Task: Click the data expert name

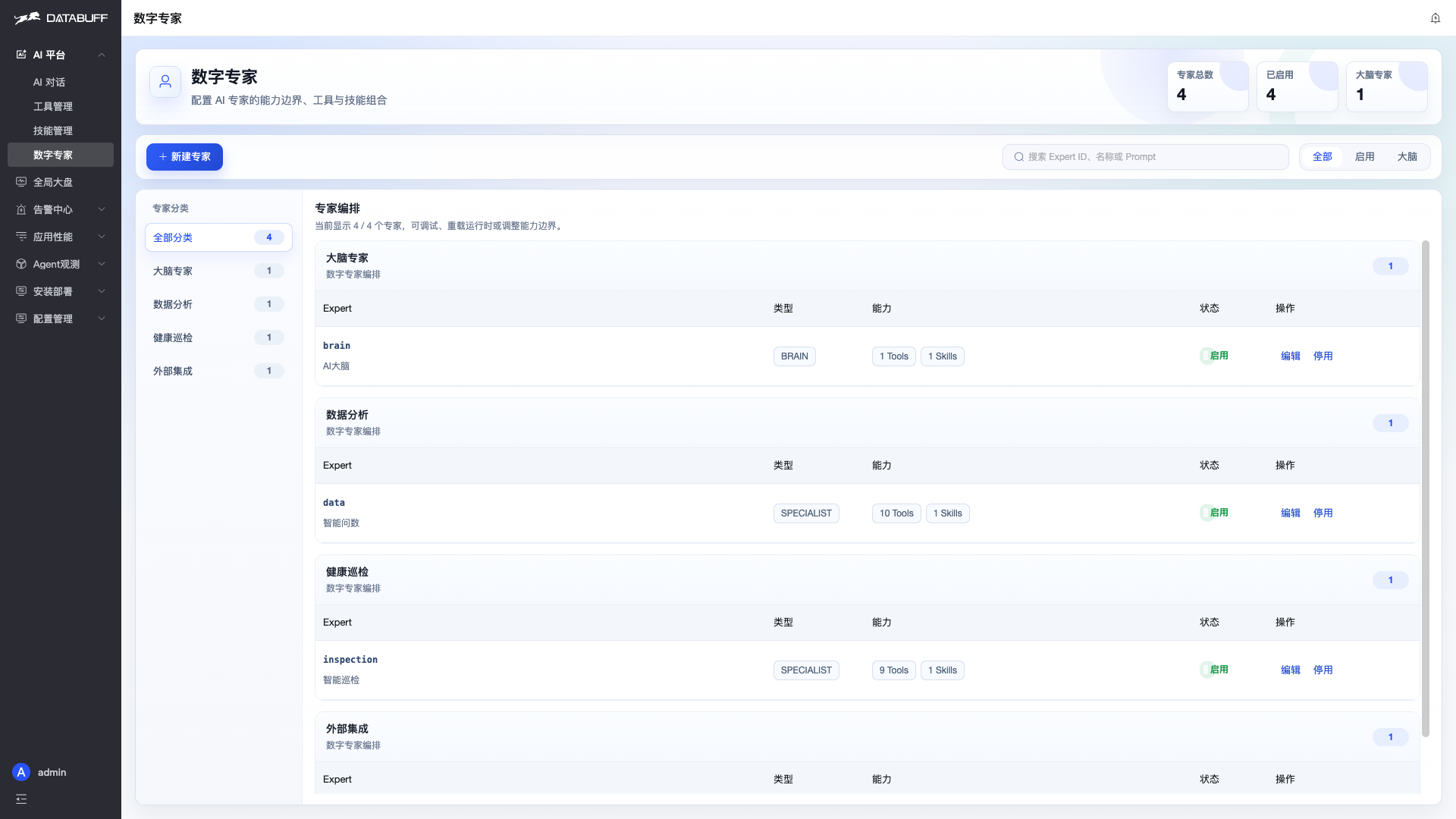Action: tap(334, 503)
